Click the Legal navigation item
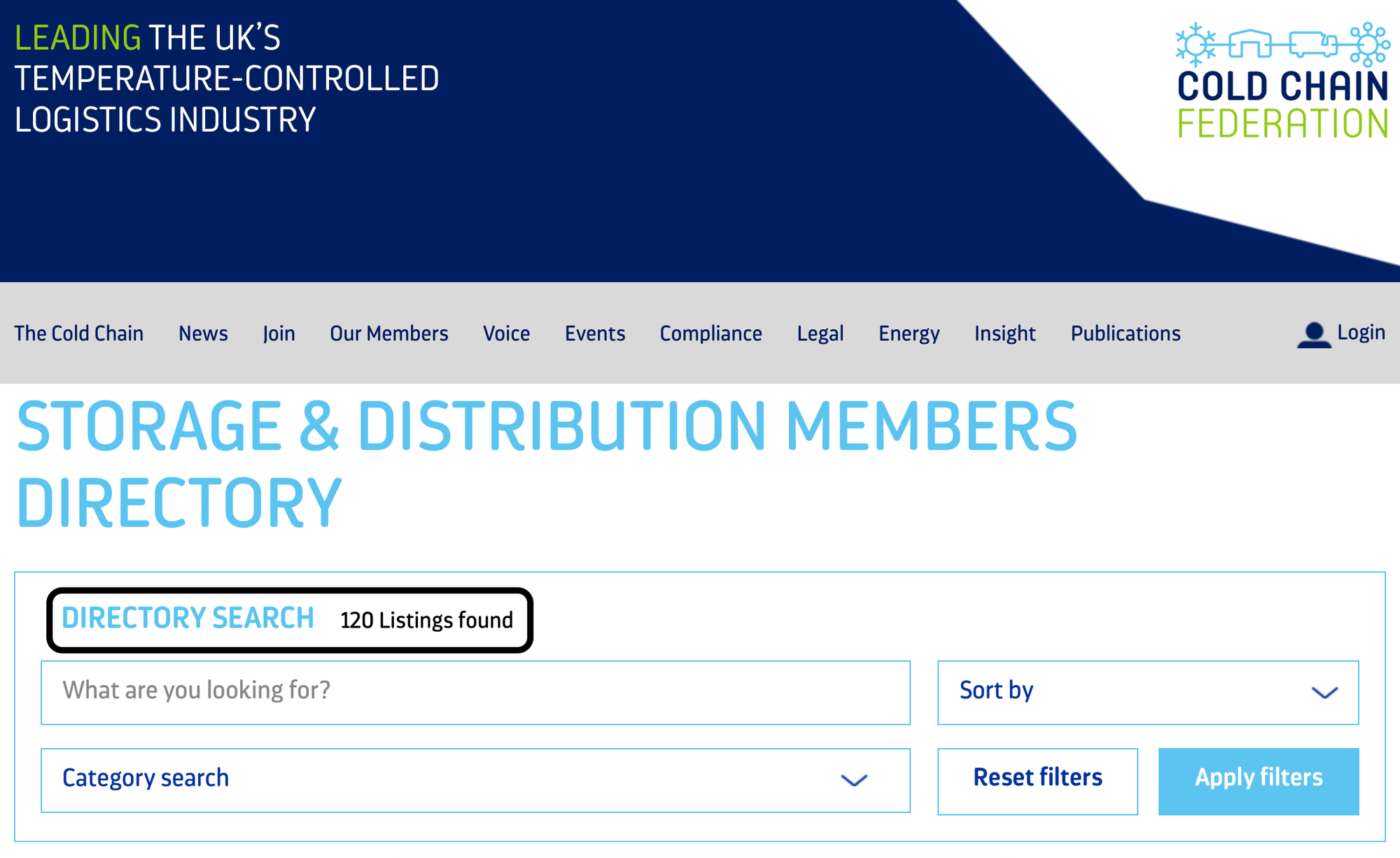This screenshot has height=858, width=1400. point(820,333)
